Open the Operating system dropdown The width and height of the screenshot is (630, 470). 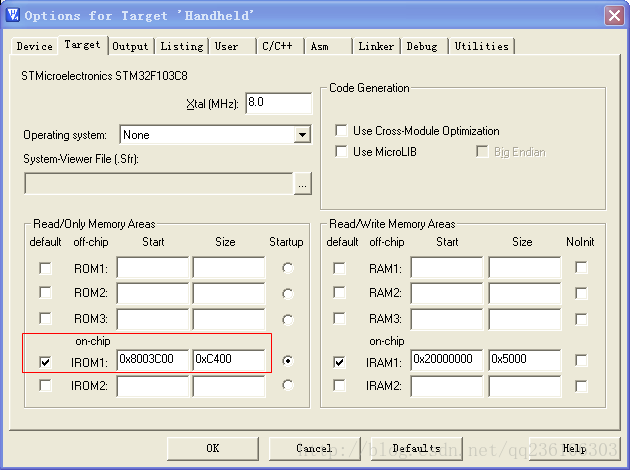[x=302, y=134]
